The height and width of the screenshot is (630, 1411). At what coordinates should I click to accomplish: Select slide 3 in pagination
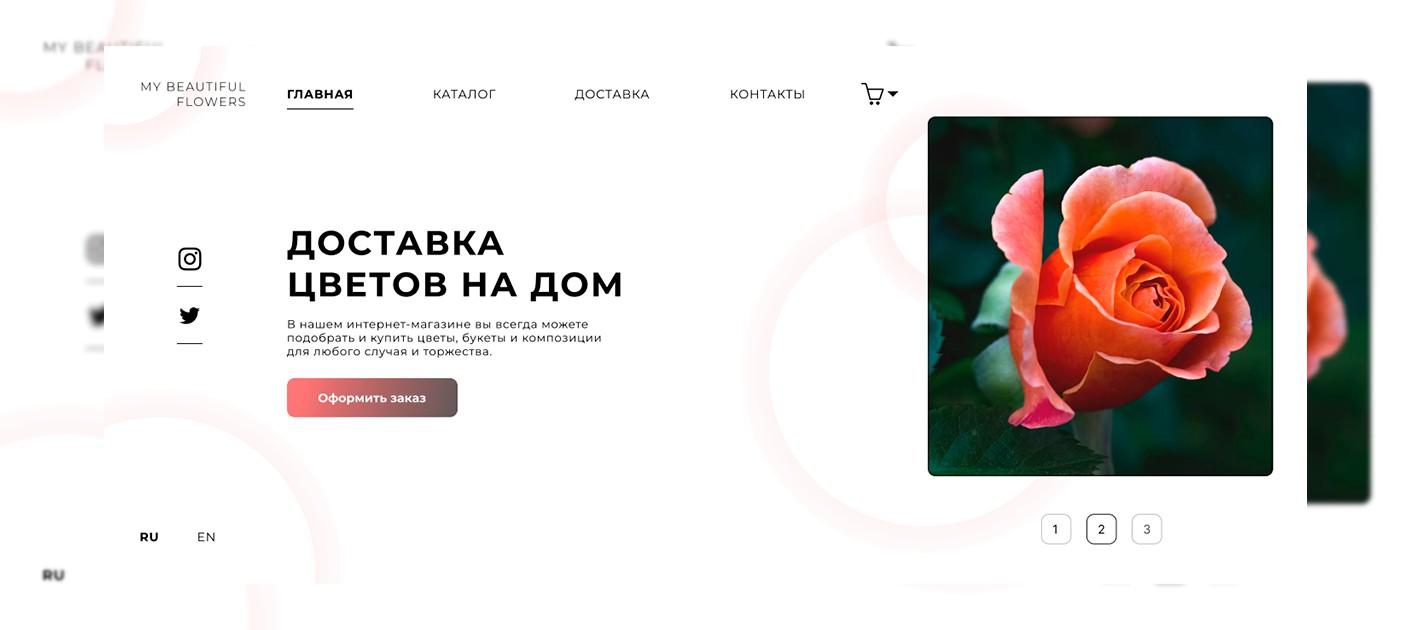[x=1147, y=529]
